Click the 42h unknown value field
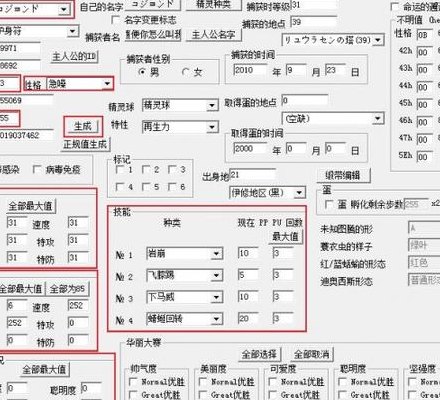The height and width of the screenshot is (400, 440). 425,52
